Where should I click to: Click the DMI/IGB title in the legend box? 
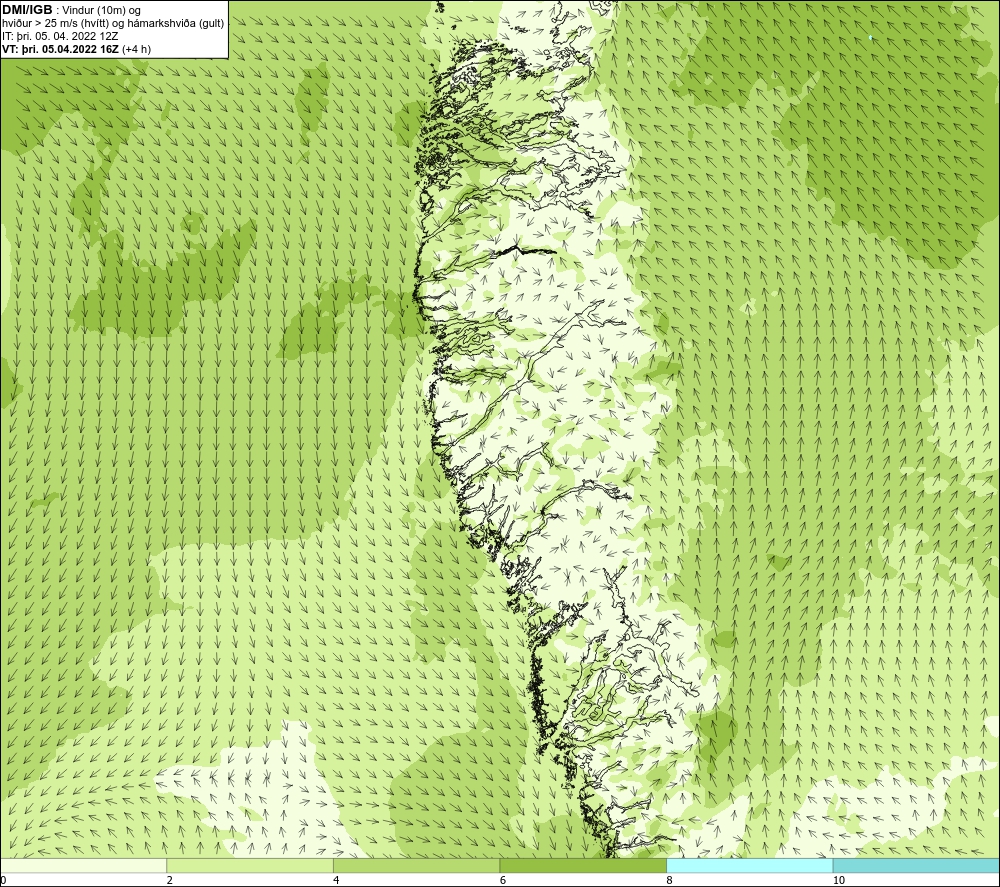[x=28, y=10]
